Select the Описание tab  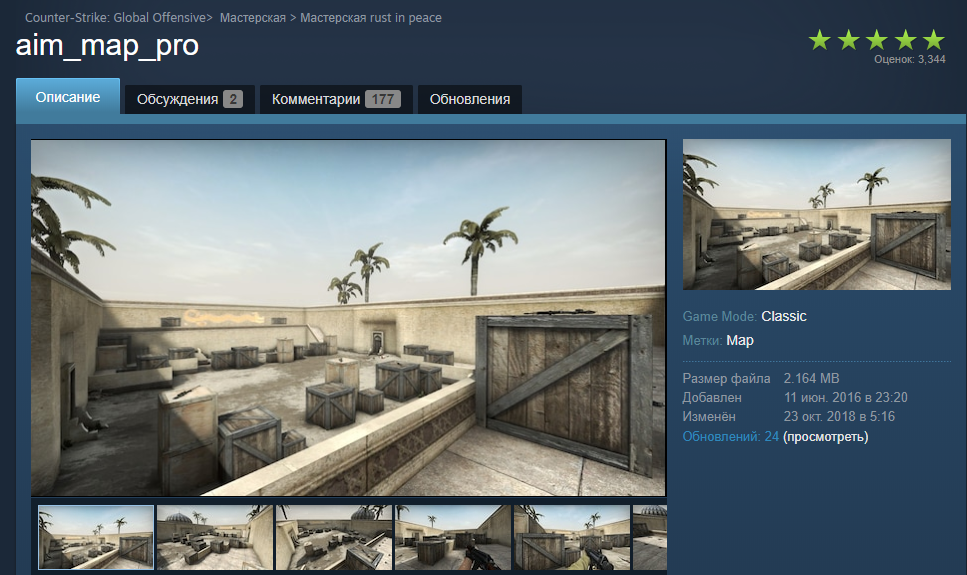click(x=68, y=97)
